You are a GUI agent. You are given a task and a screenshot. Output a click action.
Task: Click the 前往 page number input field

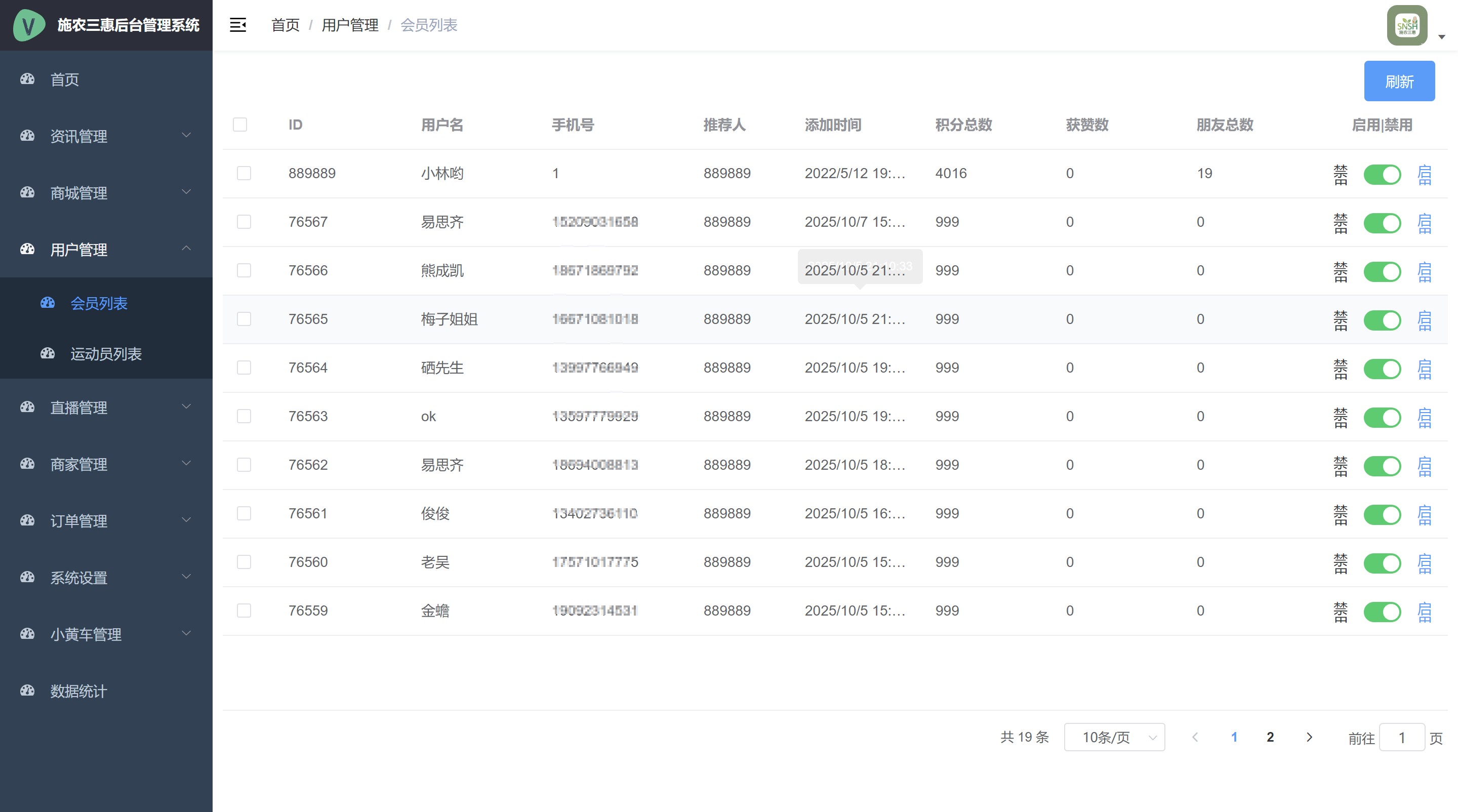point(1401,737)
